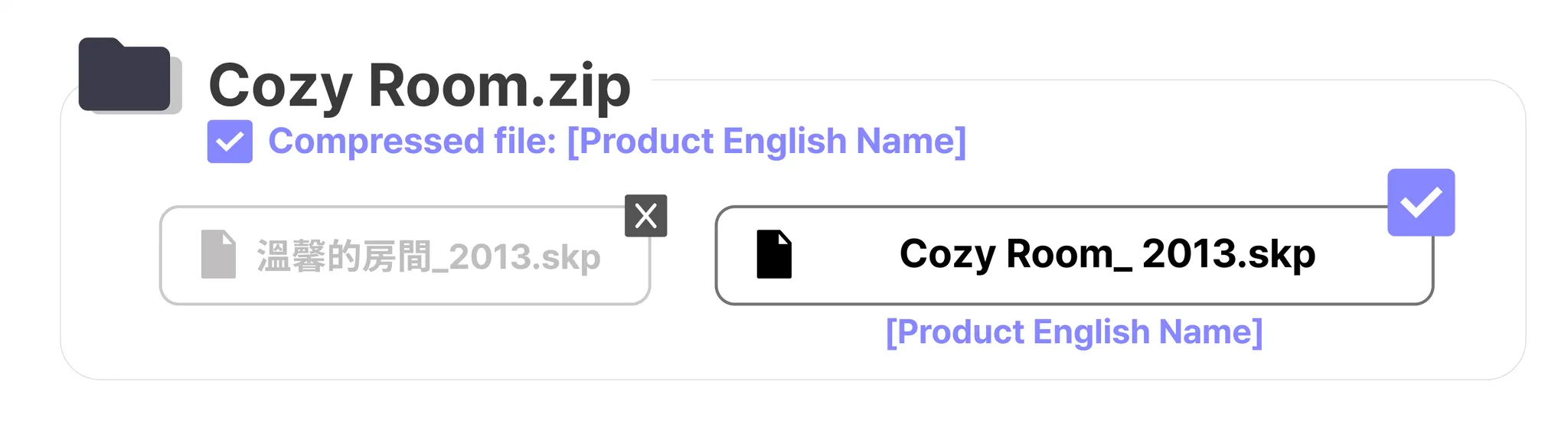Image resolution: width=1568 pixels, height=431 pixels.
Task: Click the Cozy Room.zip title
Action: 420,86
